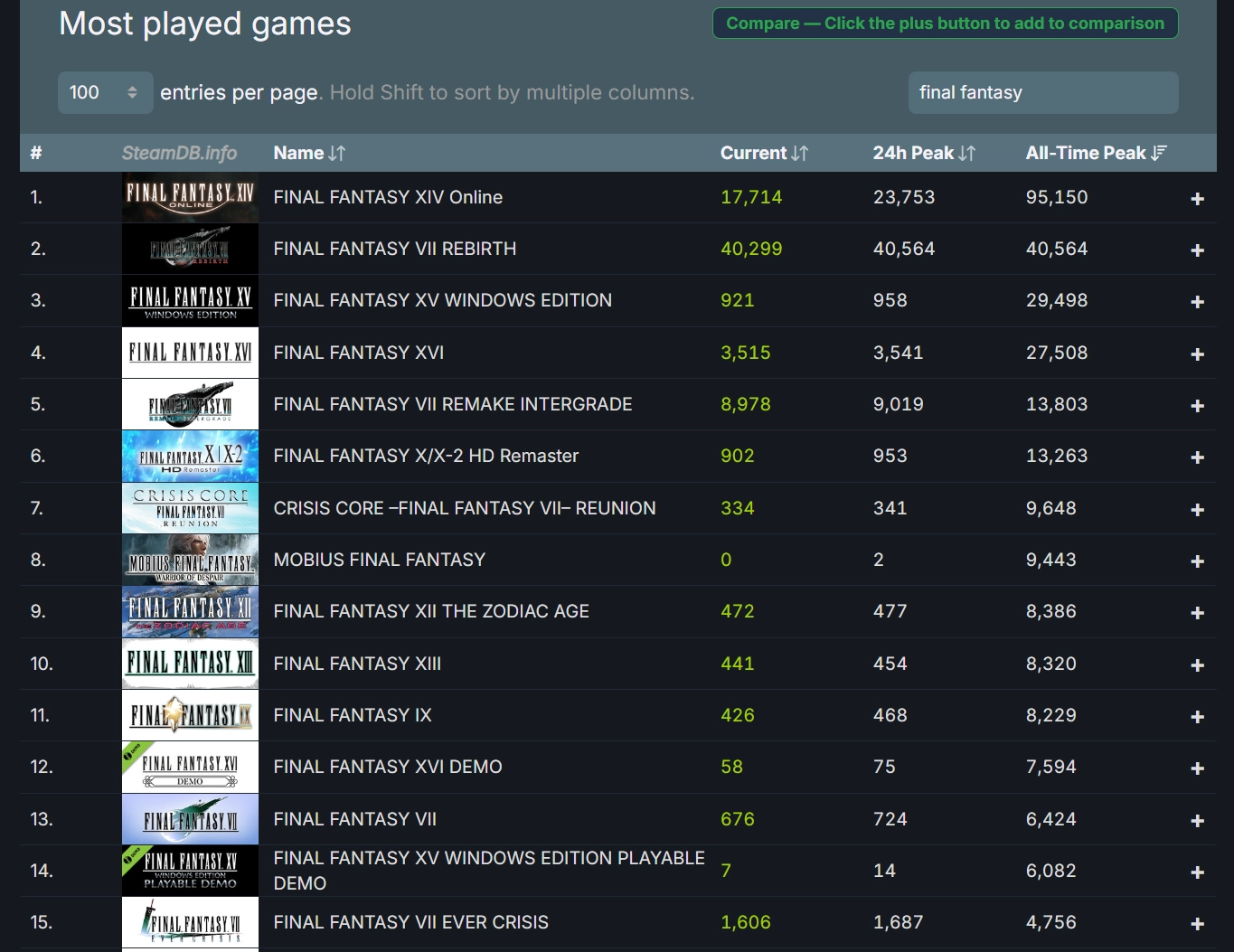
Task: Click FINAL FANTASY XVI DEMO thumbnail image
Action: pyautogui.click(x=190, y=768)
